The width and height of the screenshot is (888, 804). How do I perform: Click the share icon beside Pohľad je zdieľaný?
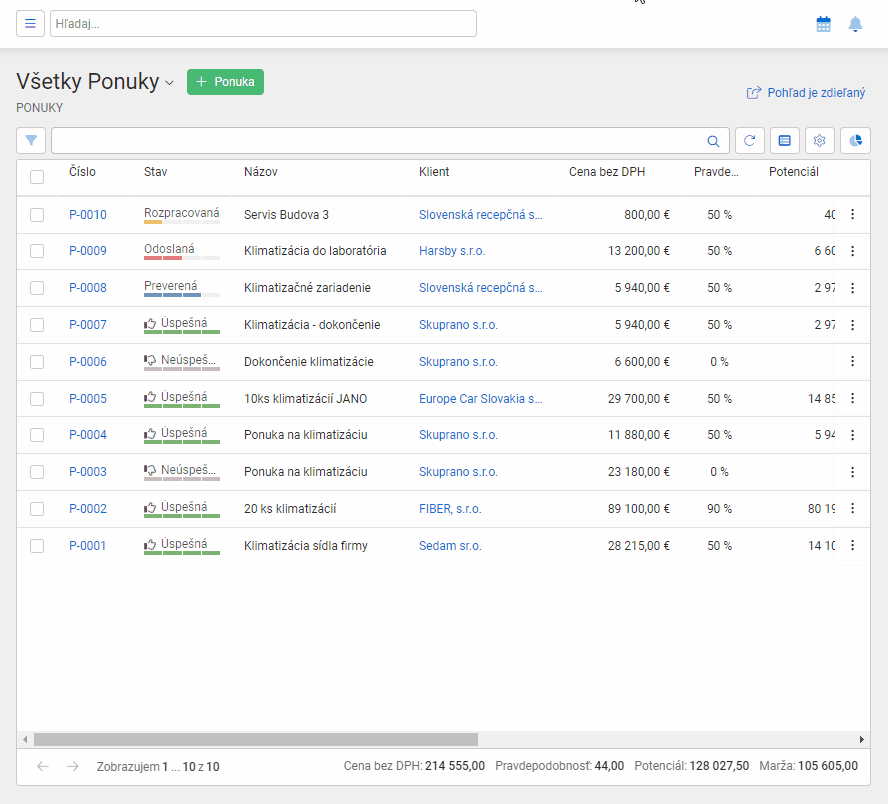(753, 93)
